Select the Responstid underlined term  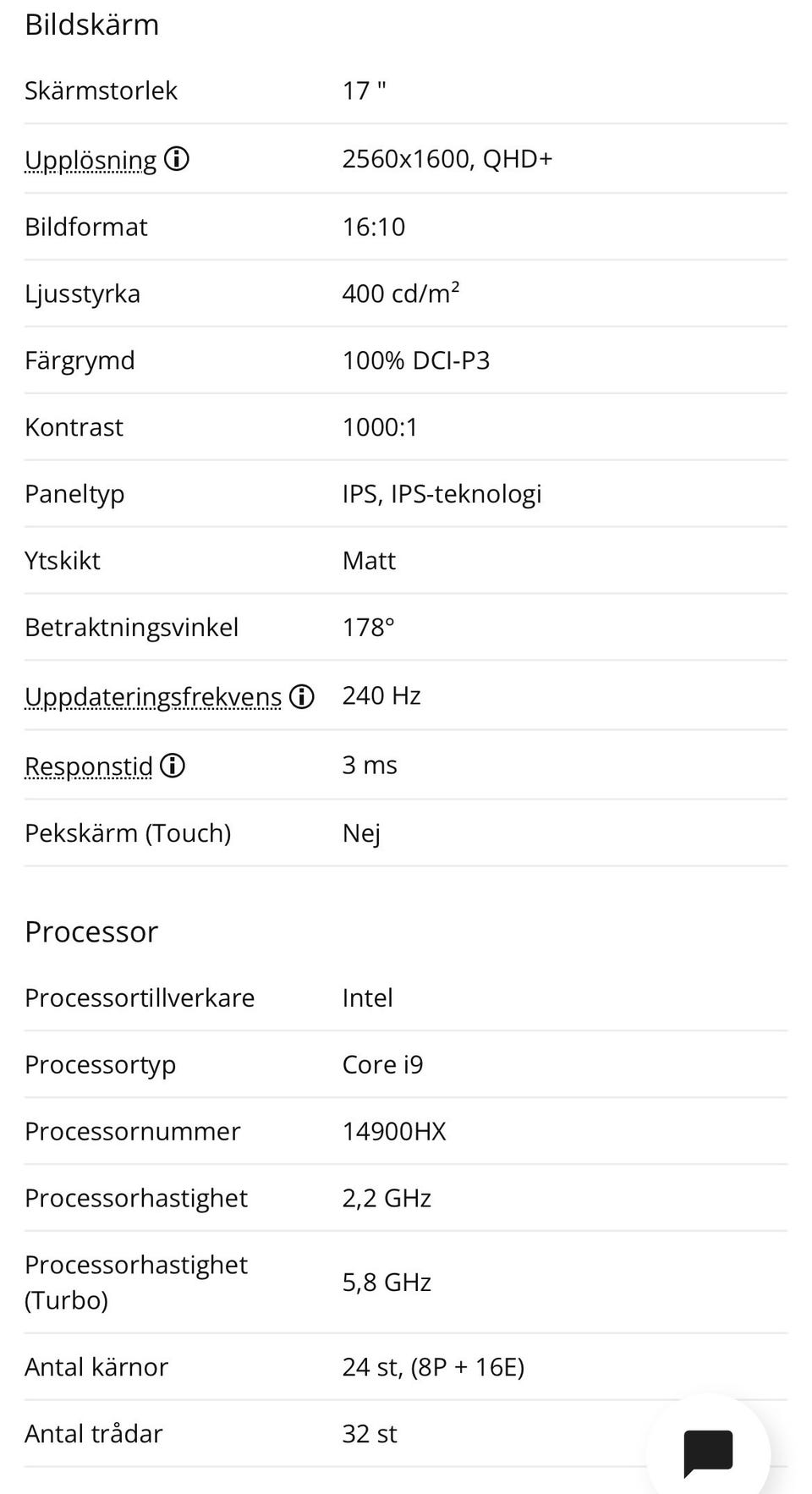click(89, 766)
